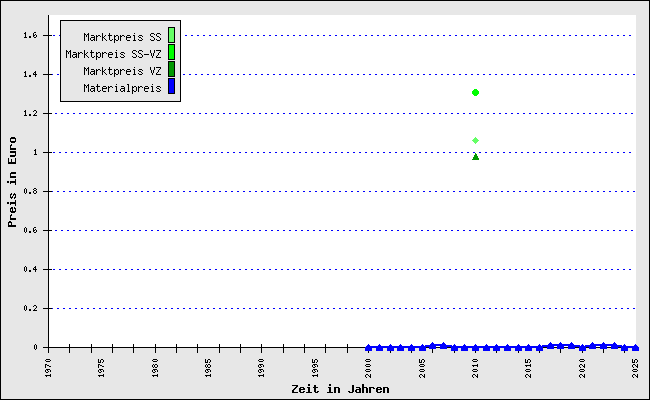Screen dimensions: 650x400
Task: Click the 1980 x-axis year label
Action: pyautogui.click(x=155, y=368)
